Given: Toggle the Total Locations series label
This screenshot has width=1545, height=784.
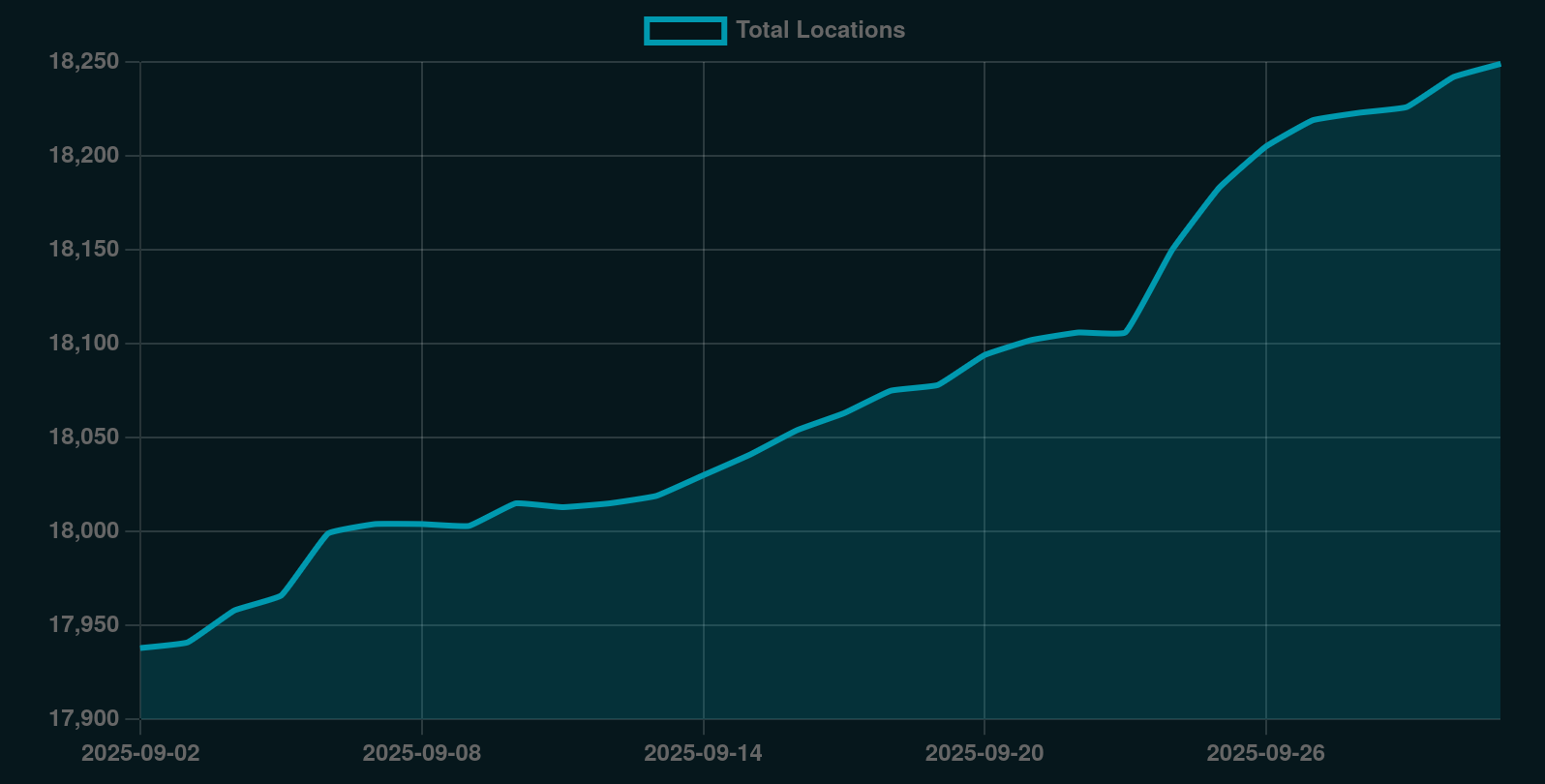Looking at the screenshot, I should click(x=820, y=30).
